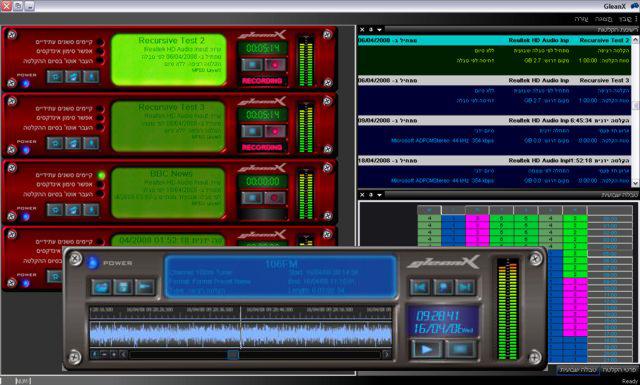The width and height of the screenshot is (640, 385).
Task: Open dropdown arrow of recordings list panel
Action: pos(380,30)
